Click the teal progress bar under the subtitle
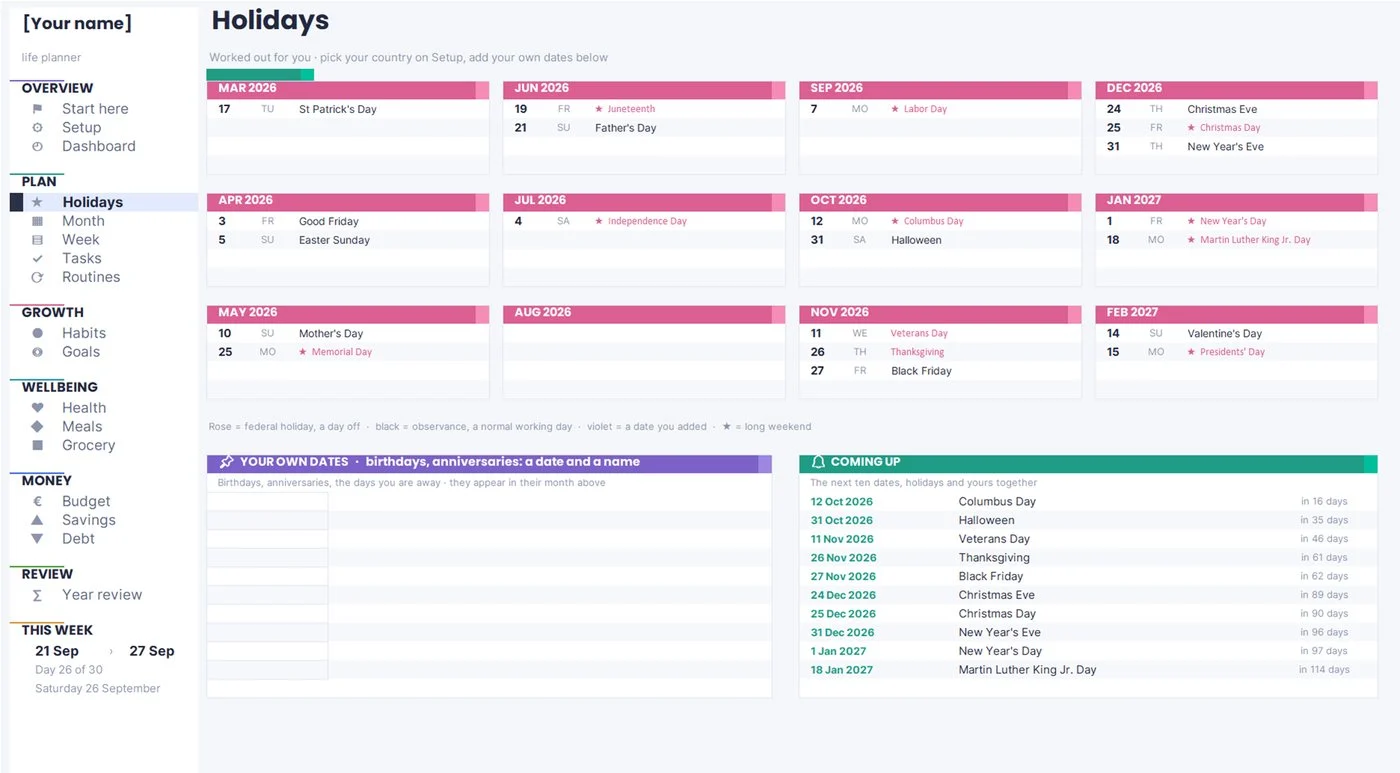The height and width of the screenshot is (773, 1400). pyautogui.click(x=260, y=75)
